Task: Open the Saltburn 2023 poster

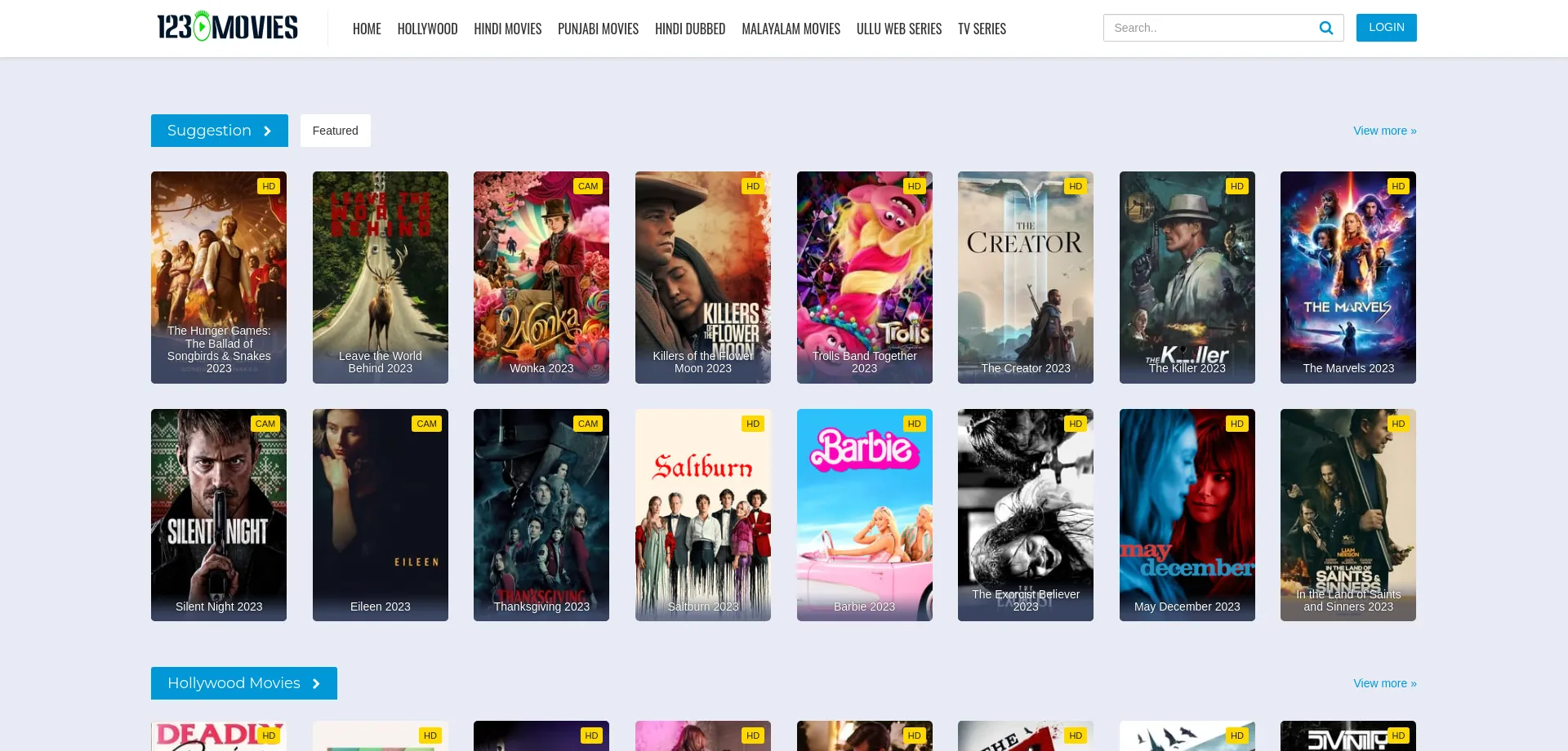Action: tap(703, 515)
